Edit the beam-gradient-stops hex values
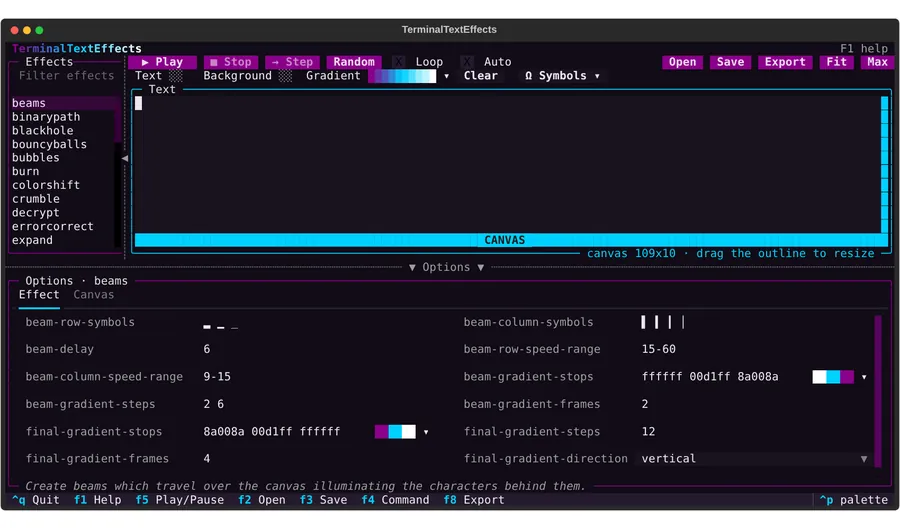Image resolution: width=900 pixels, height=529 pixels. pyautogui.click(x=709, y=377)
